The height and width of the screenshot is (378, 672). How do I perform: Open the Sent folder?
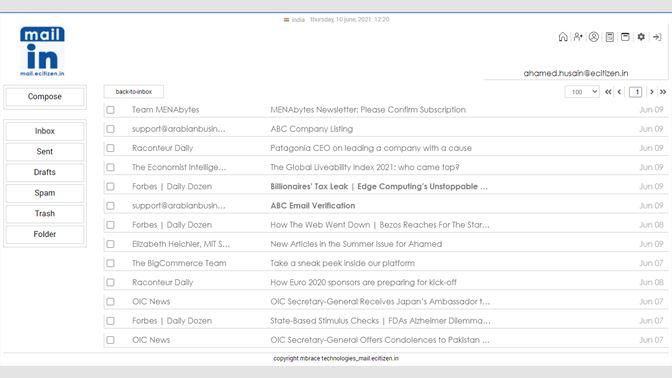[x=45, y=152]
